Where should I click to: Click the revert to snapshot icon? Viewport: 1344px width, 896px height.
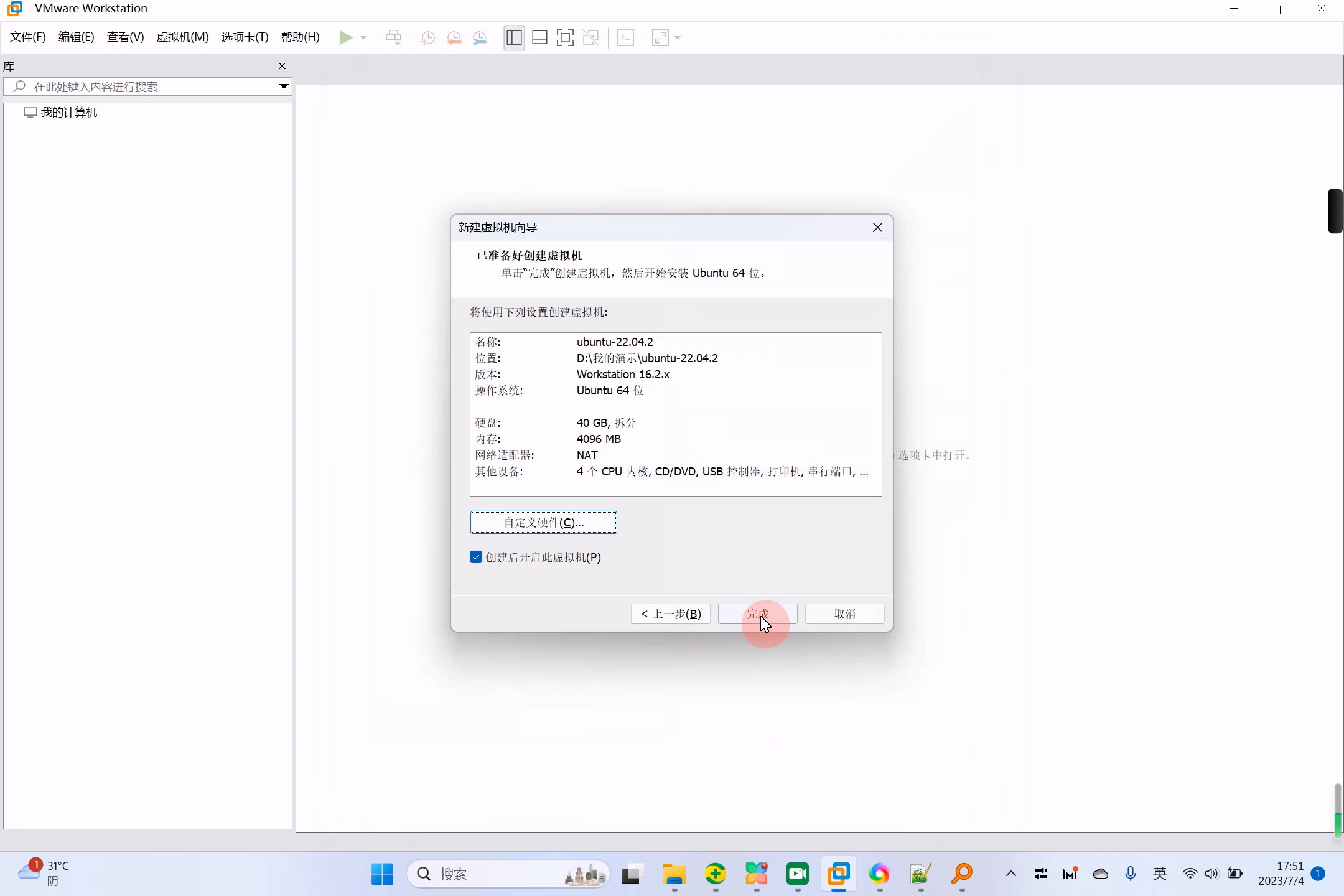point(454,38)
